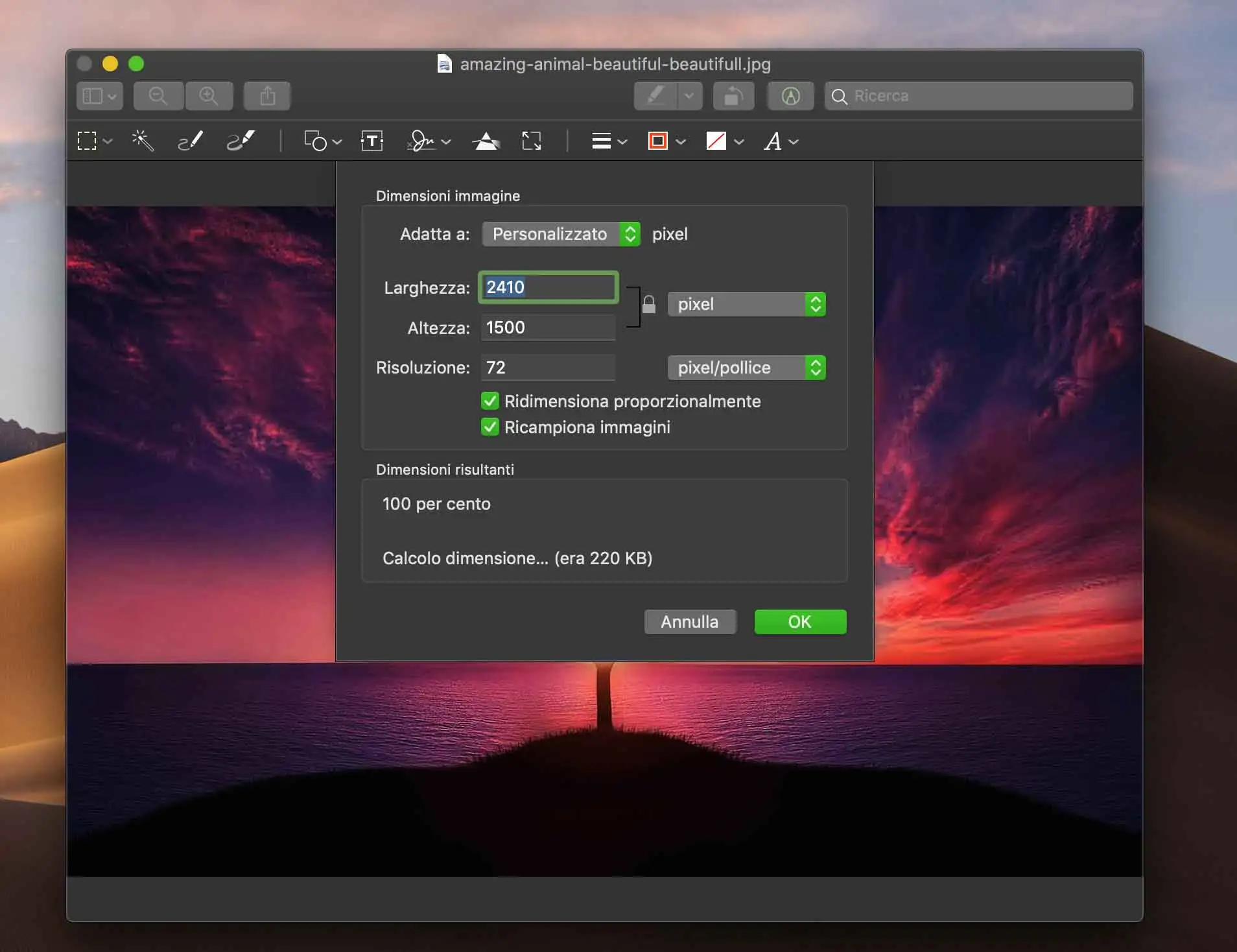Open the Adjust Color prism tool
Screen dimensions: 1237x952
[x=486, y=141]
